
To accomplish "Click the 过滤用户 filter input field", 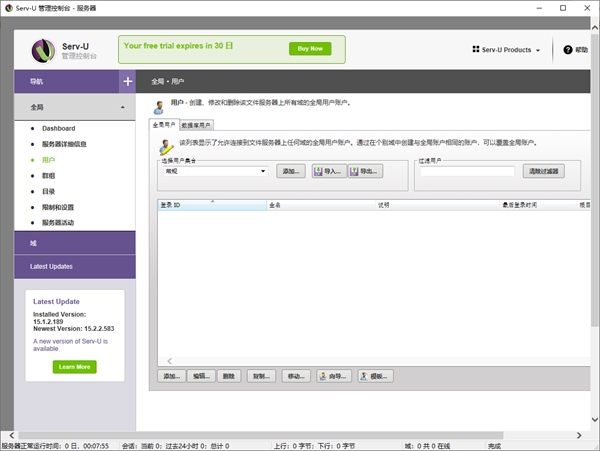I will (467, 171).
